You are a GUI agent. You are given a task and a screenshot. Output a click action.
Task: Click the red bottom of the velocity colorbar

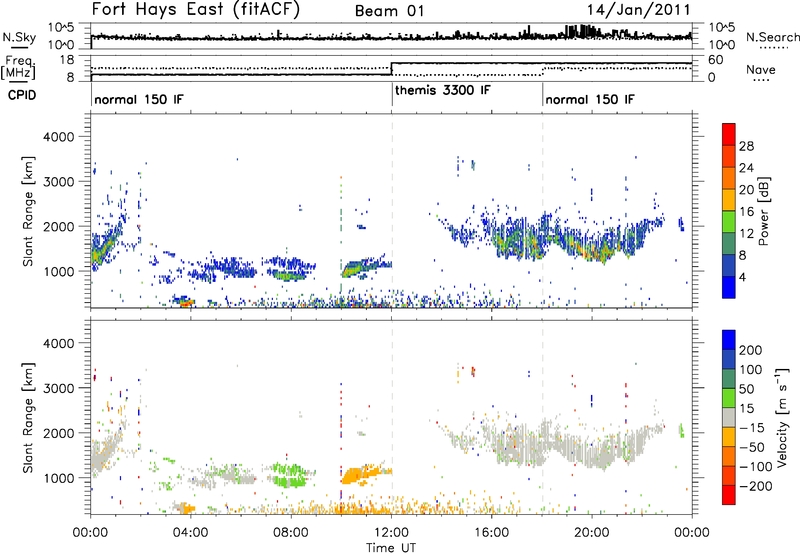click(x=729, y=495)
